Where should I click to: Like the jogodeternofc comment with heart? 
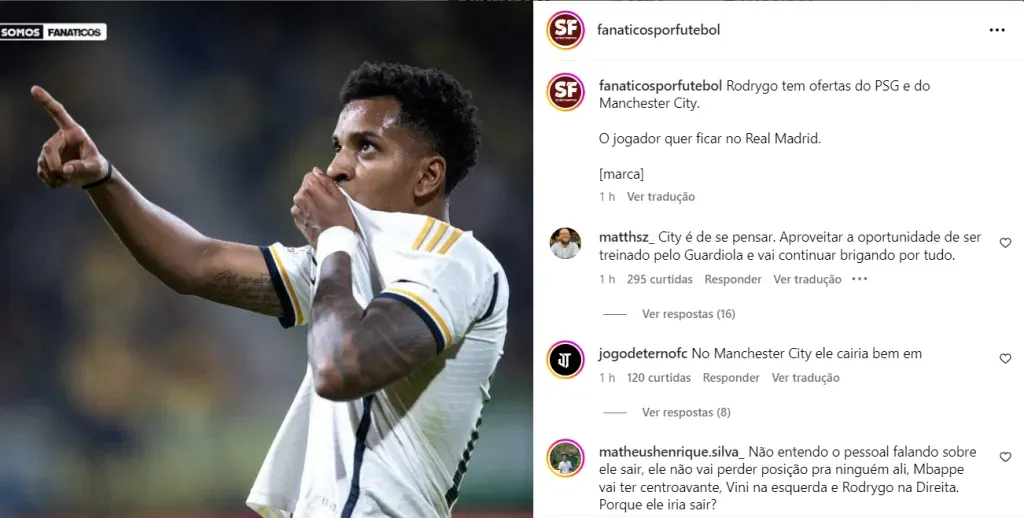[x=1005, y=359]
